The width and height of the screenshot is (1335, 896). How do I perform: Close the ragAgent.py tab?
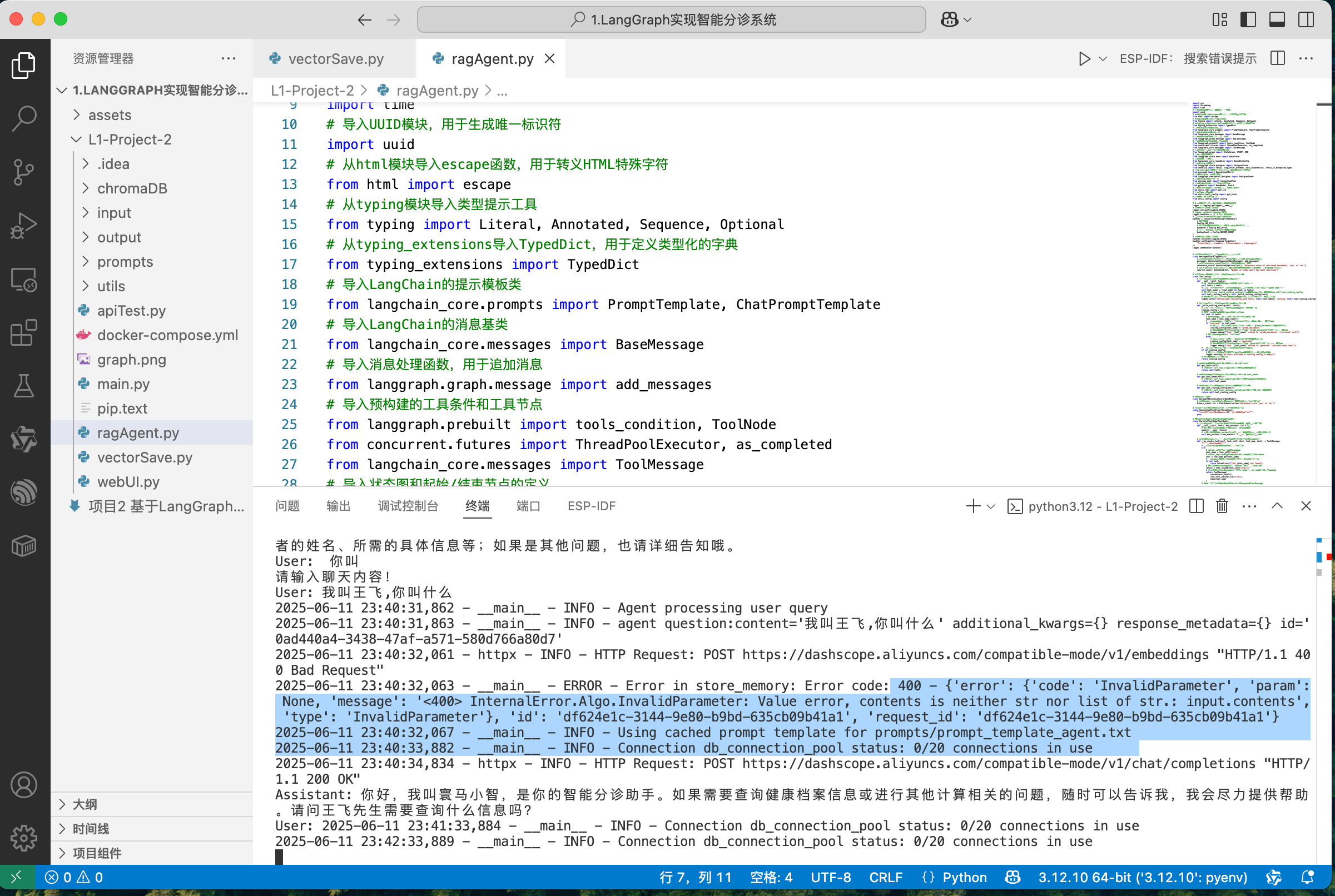point(549,59)
